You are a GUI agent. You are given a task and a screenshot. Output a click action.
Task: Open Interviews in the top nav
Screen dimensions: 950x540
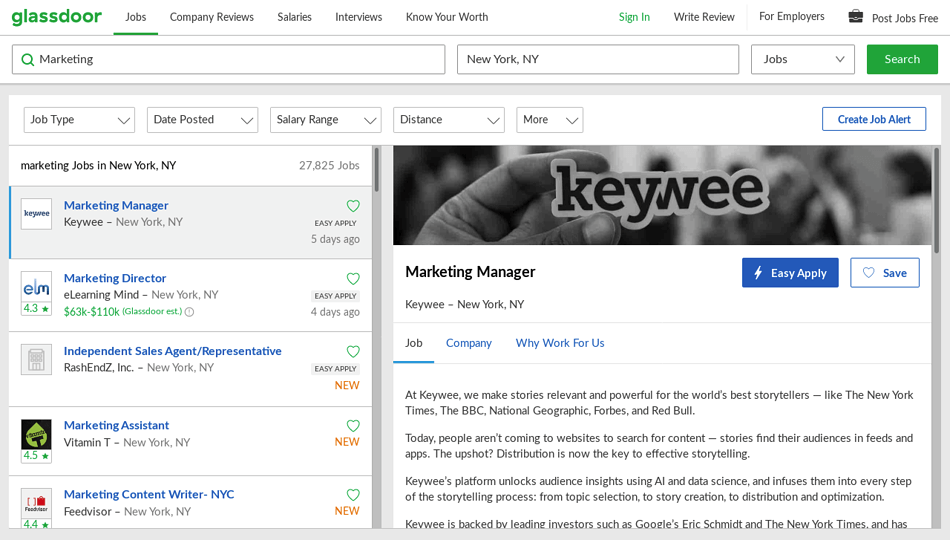tap(359, 17)
